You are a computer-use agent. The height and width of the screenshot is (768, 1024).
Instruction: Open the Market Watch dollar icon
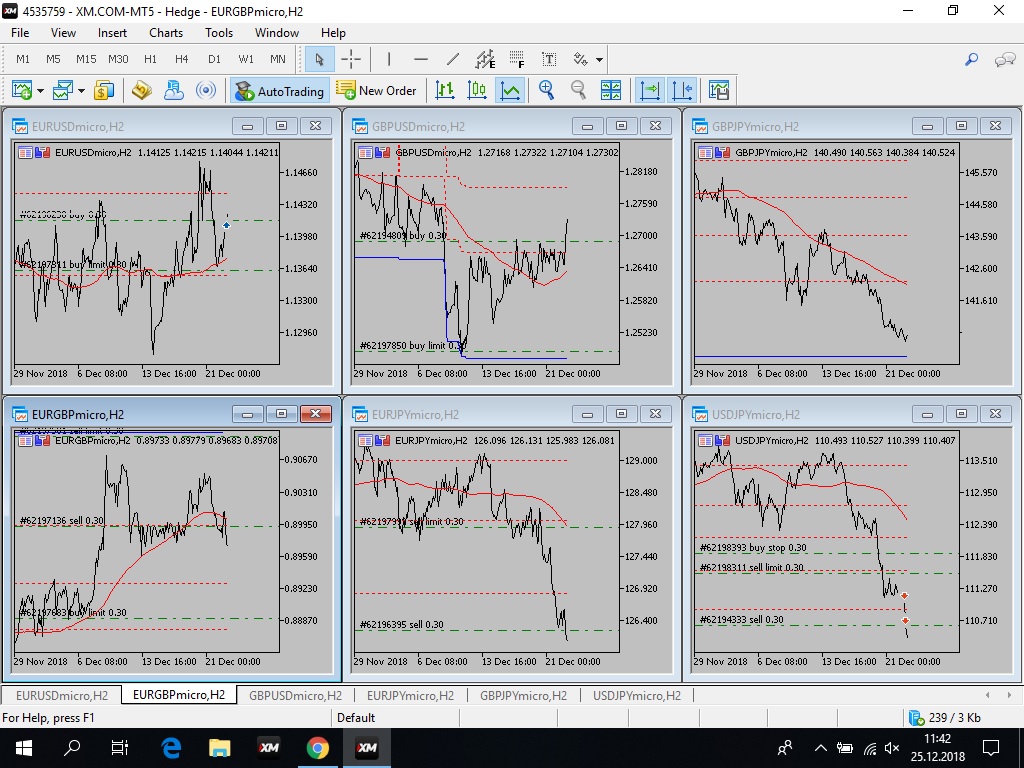[x=104, y=90]
